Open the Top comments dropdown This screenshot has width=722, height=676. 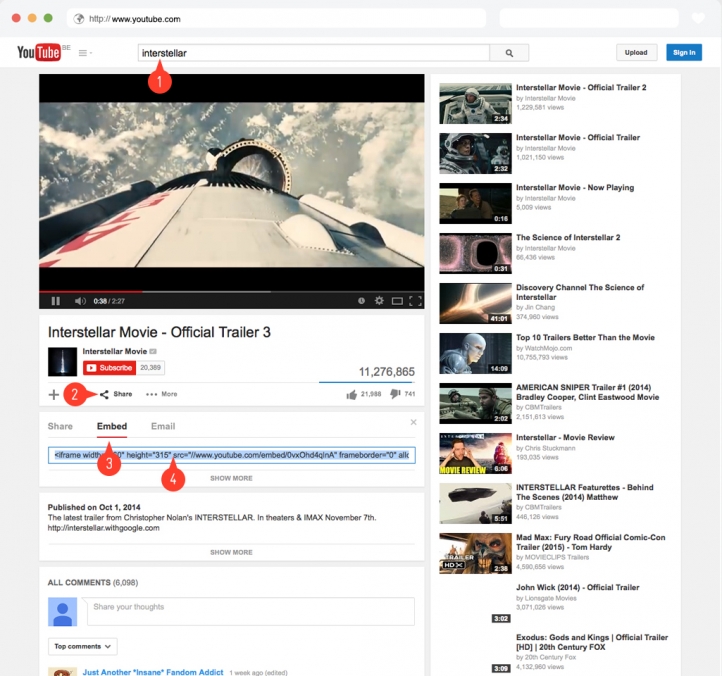click(x=82, y=647)
